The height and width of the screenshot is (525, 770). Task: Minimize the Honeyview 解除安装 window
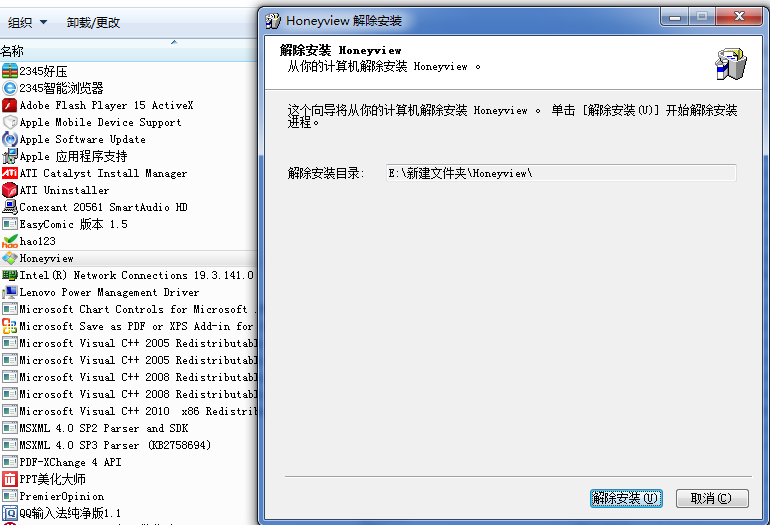[x=675, y=17]
